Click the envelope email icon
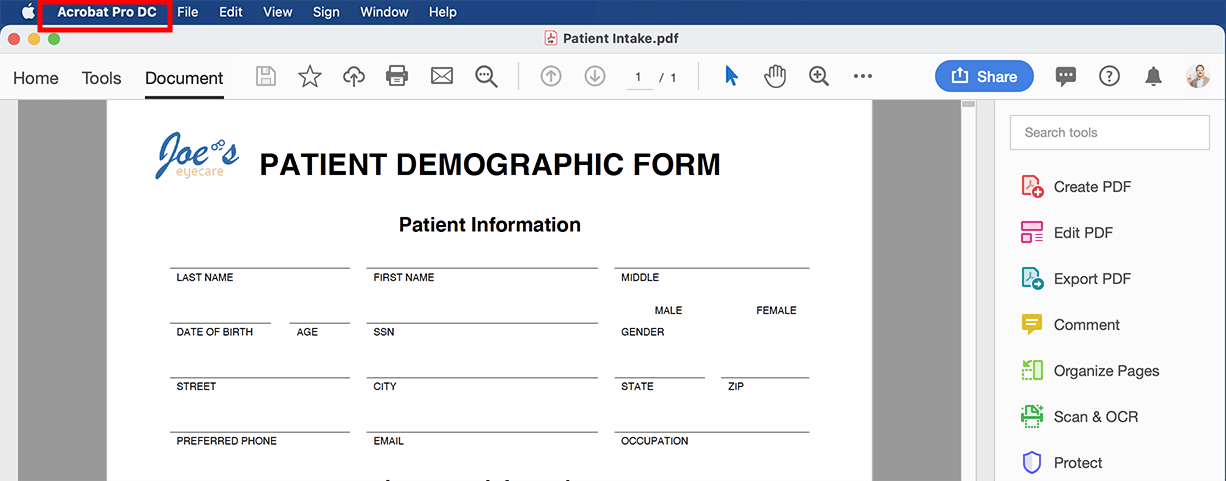The height and width of the screenshot is (481, 1226). pos(442,77)
